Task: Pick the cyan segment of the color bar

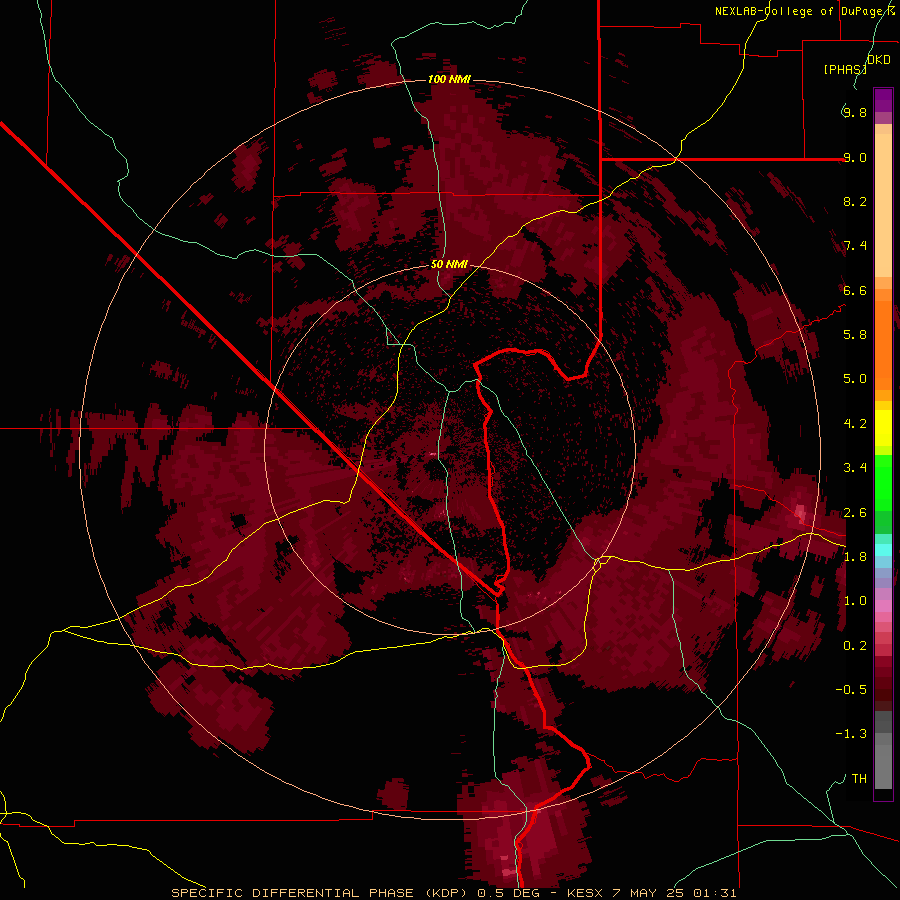Action: point(883,550)
